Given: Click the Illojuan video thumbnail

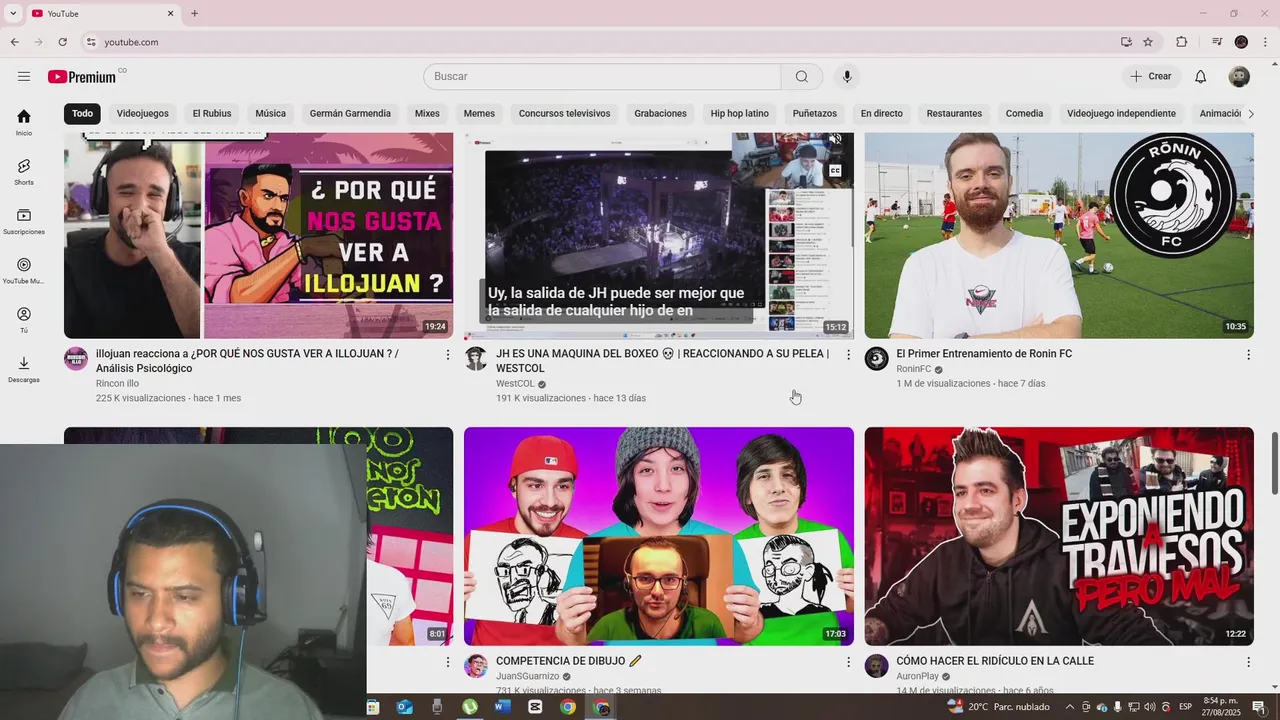Looking at the screenshot, I should click(259, 236).
